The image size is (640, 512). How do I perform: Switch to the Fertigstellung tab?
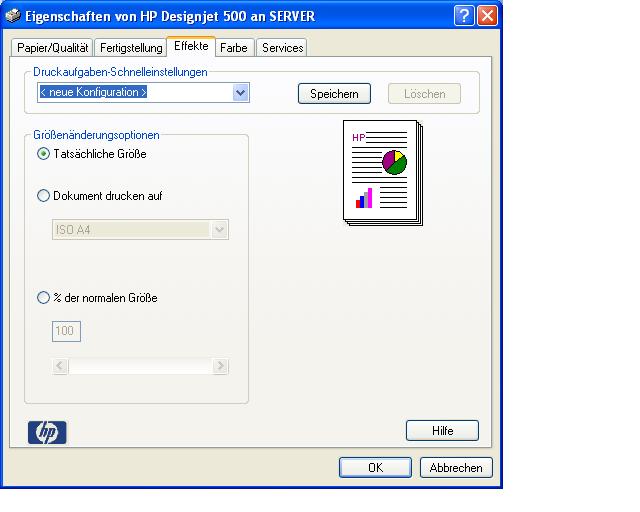point(131,48)
